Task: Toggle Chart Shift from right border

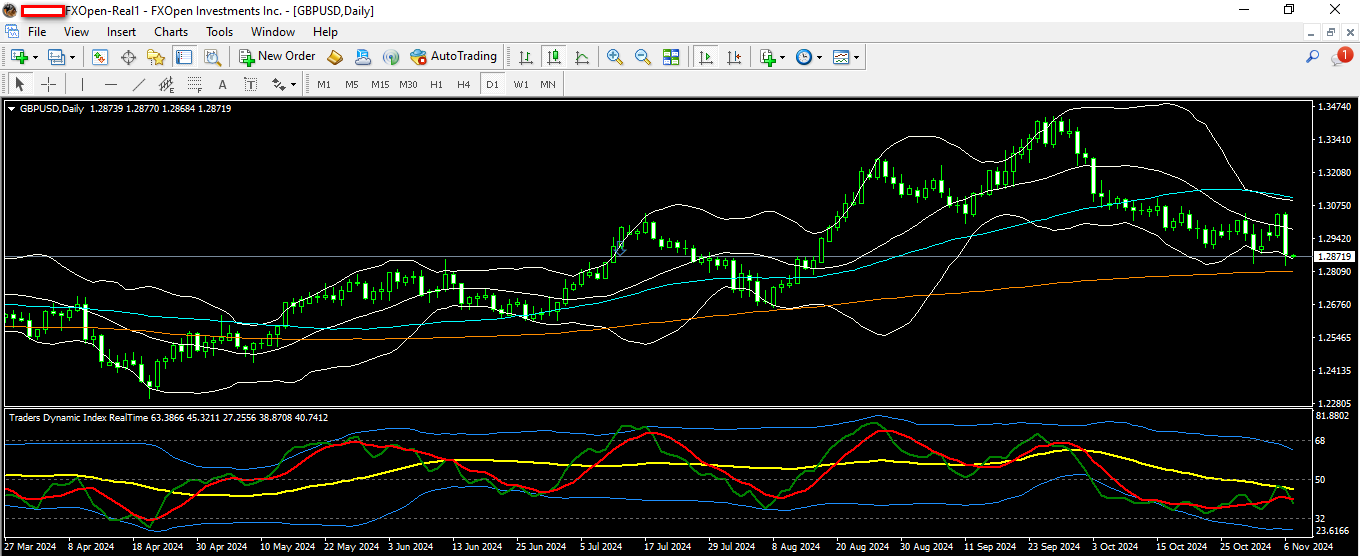Action: (x=734, y=57)
